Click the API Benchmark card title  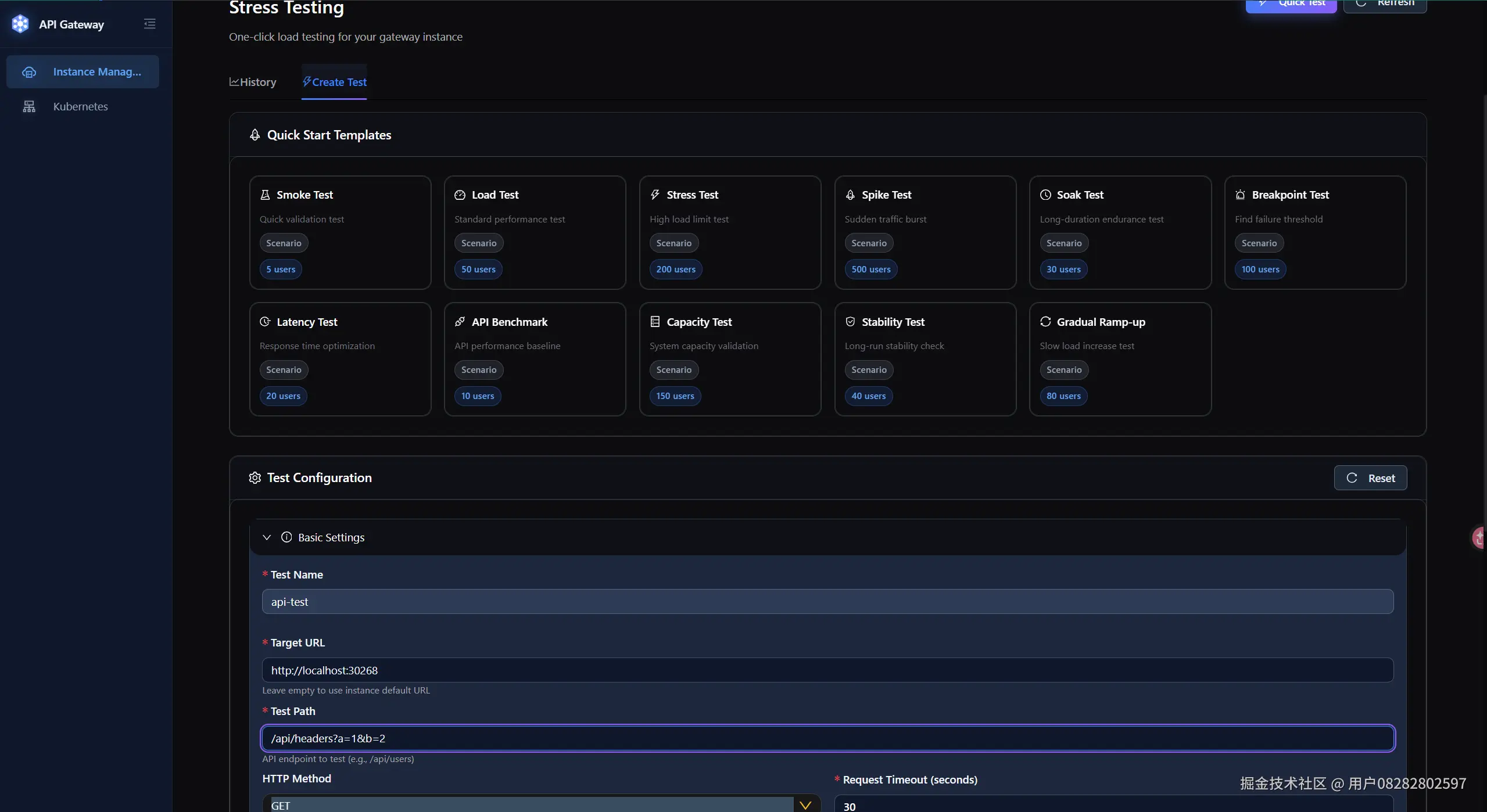(510, 322)
